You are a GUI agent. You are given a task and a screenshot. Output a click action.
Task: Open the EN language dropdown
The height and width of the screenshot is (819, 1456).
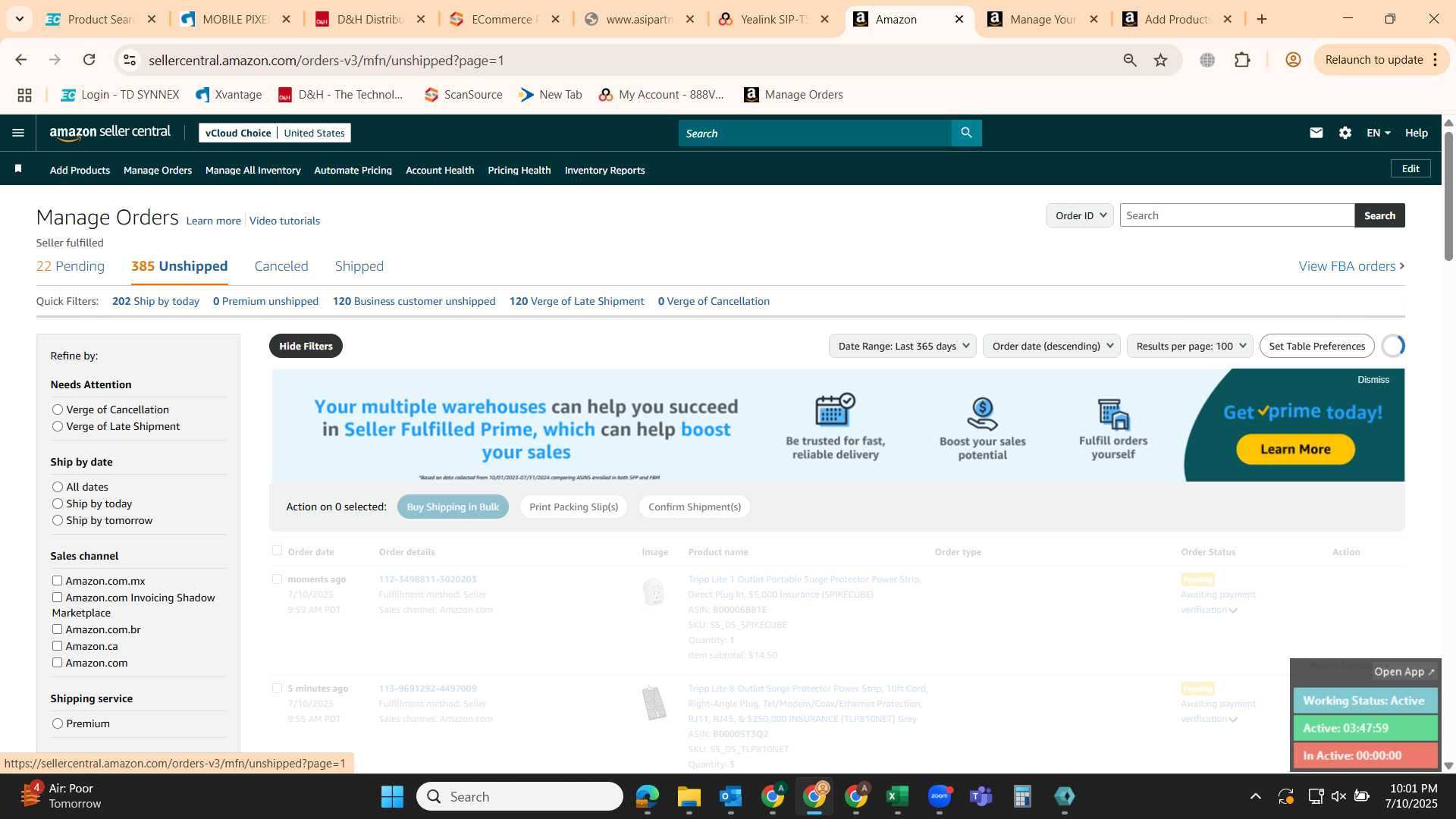(1378, 133)
